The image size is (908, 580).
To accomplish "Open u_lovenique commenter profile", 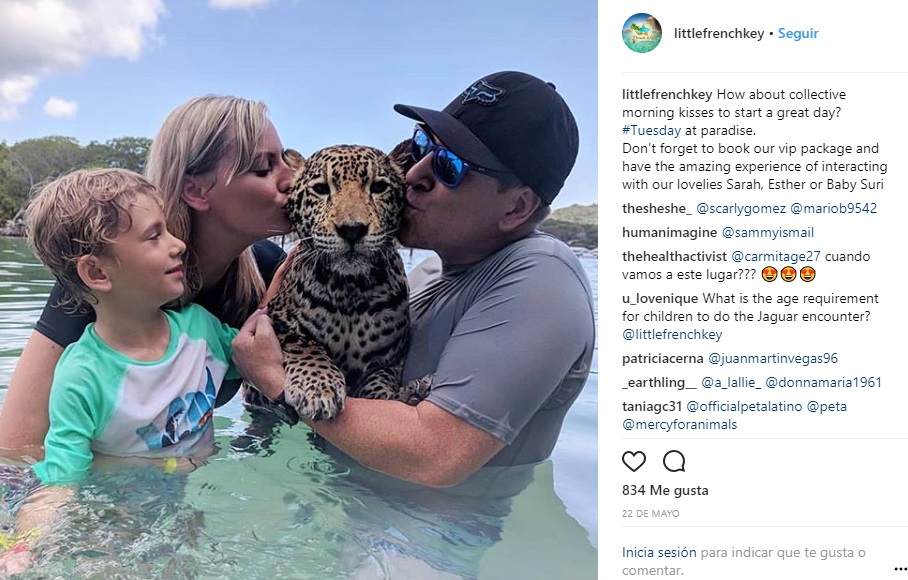I will coord(660,299).
